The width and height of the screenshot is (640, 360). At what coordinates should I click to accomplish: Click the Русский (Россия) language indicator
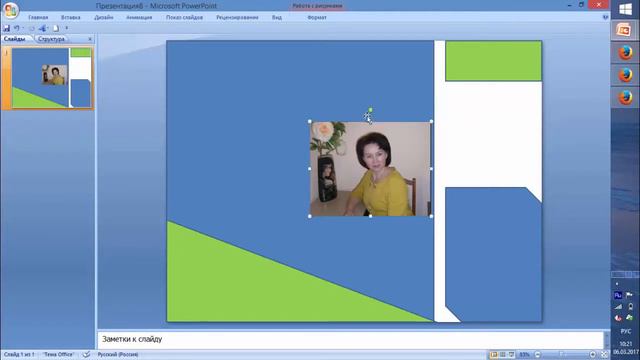118,354
